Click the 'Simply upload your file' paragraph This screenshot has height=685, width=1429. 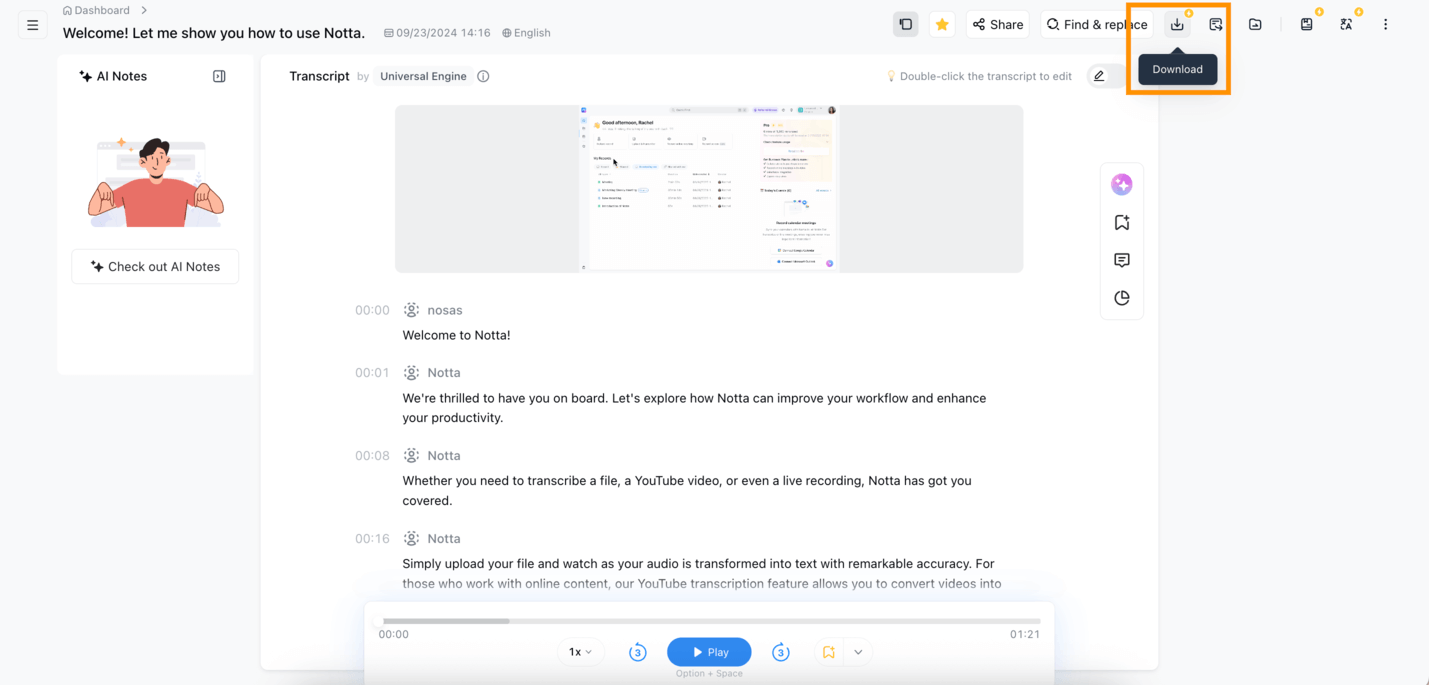tap(702, 574)
